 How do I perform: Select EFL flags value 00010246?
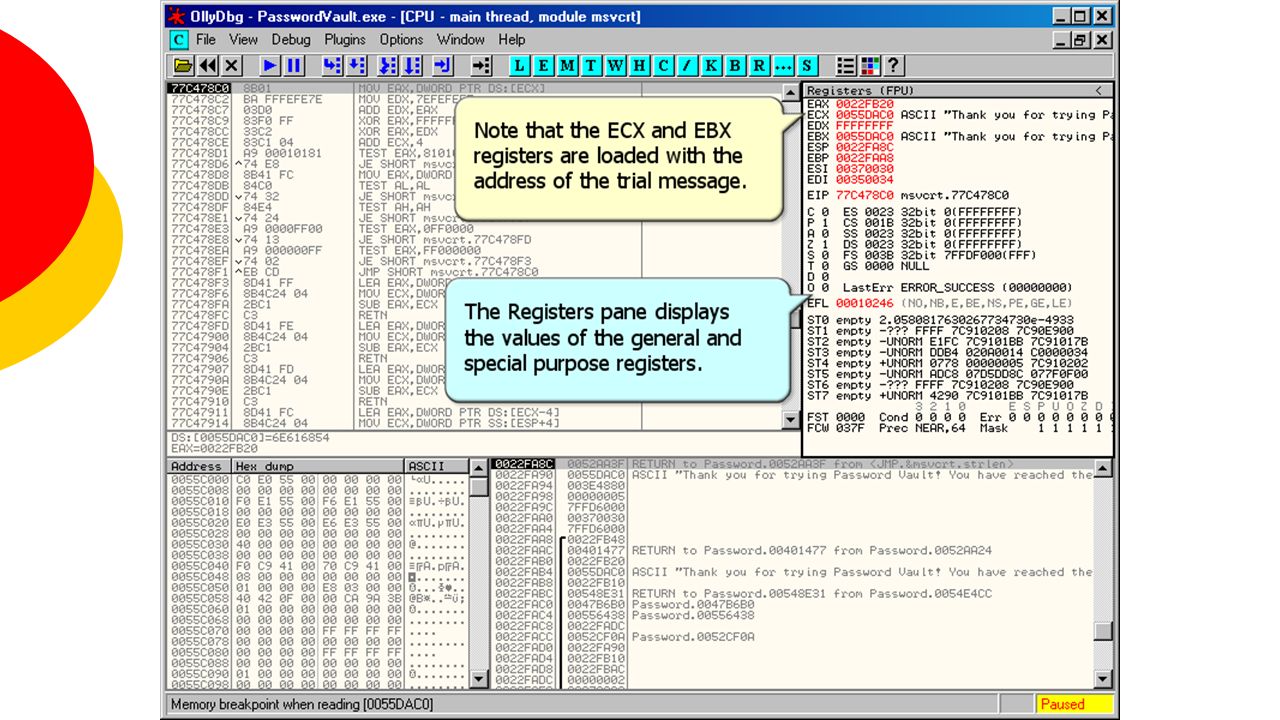865,303
